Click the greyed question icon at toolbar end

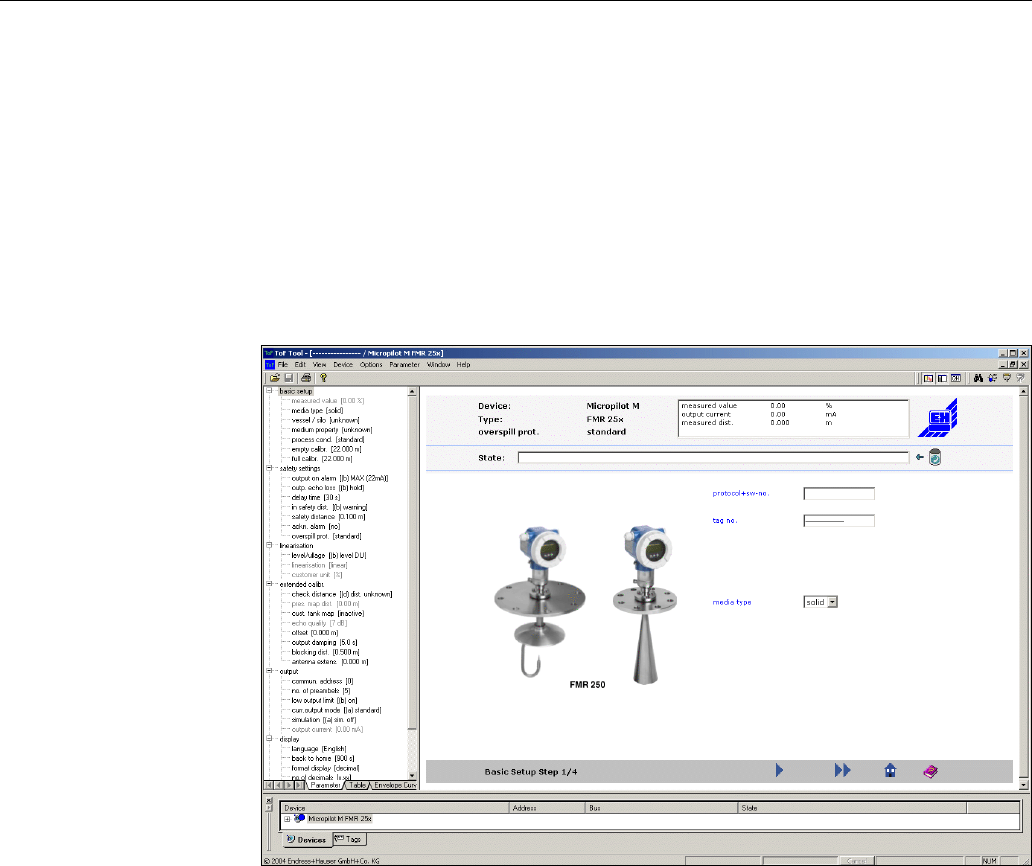click(1020, 378)
